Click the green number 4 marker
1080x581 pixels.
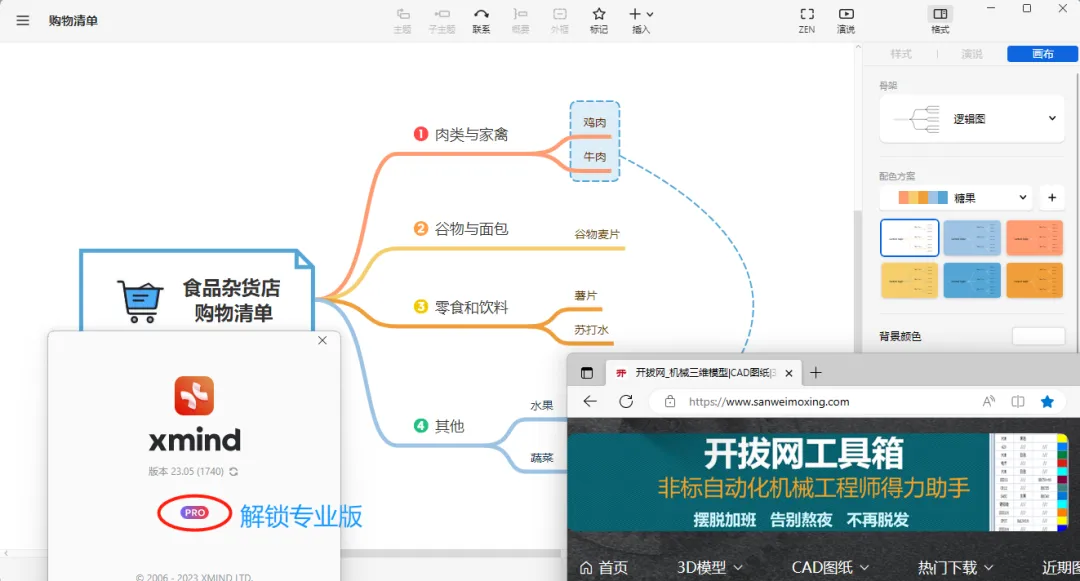[421, 425]
